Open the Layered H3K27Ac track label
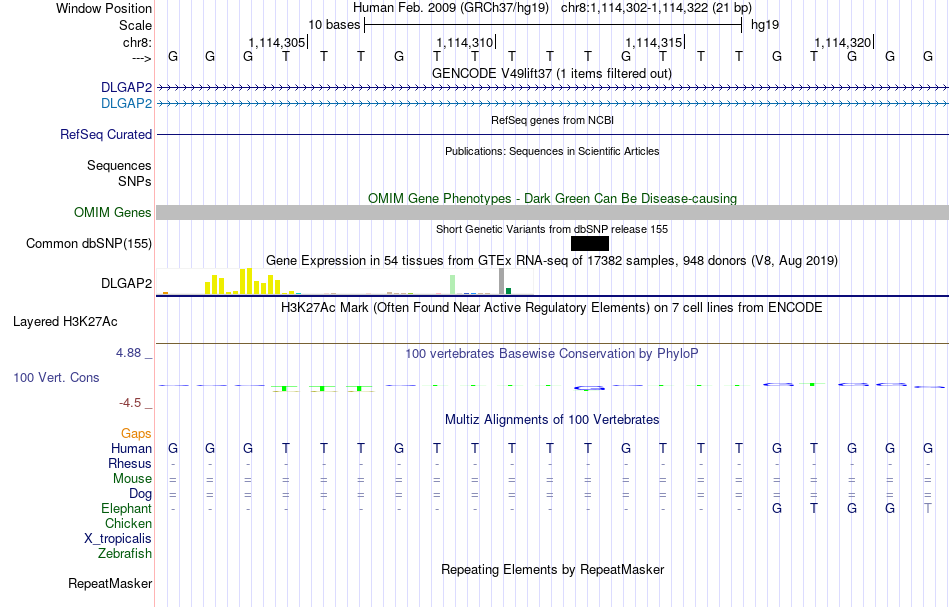950x607 pixels. click(x=65, y=322)
